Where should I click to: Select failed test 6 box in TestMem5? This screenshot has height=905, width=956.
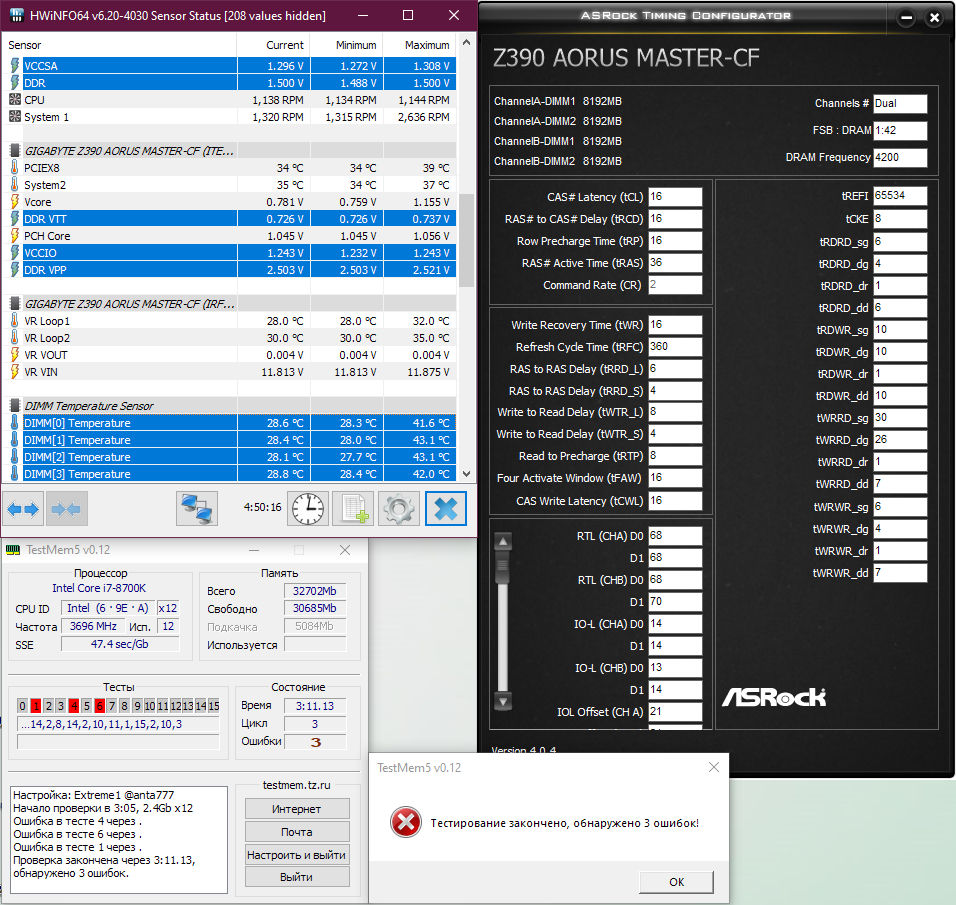pos(99,706)
